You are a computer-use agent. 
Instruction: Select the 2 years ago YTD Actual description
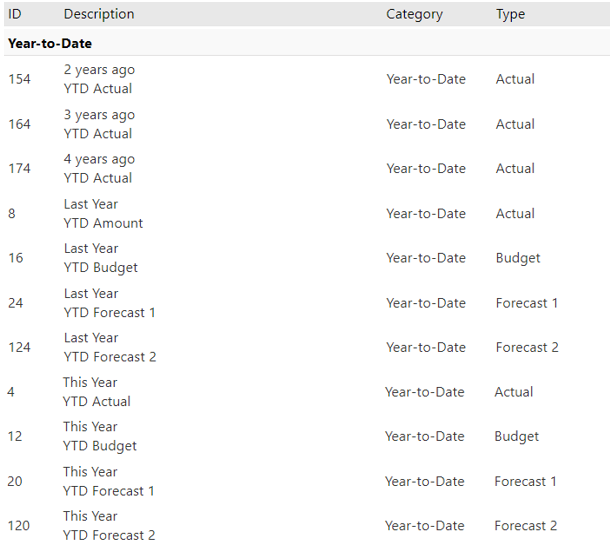pos(99,79)
